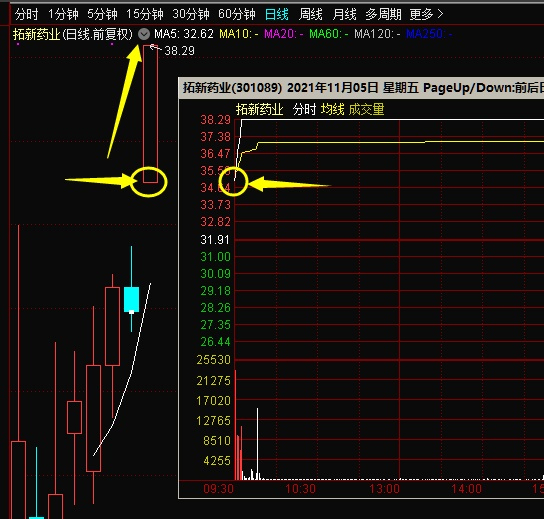Viewport: 544px width, 519px height.
Task: Select the 1分钟 period tab
Action: pos(63,14)
